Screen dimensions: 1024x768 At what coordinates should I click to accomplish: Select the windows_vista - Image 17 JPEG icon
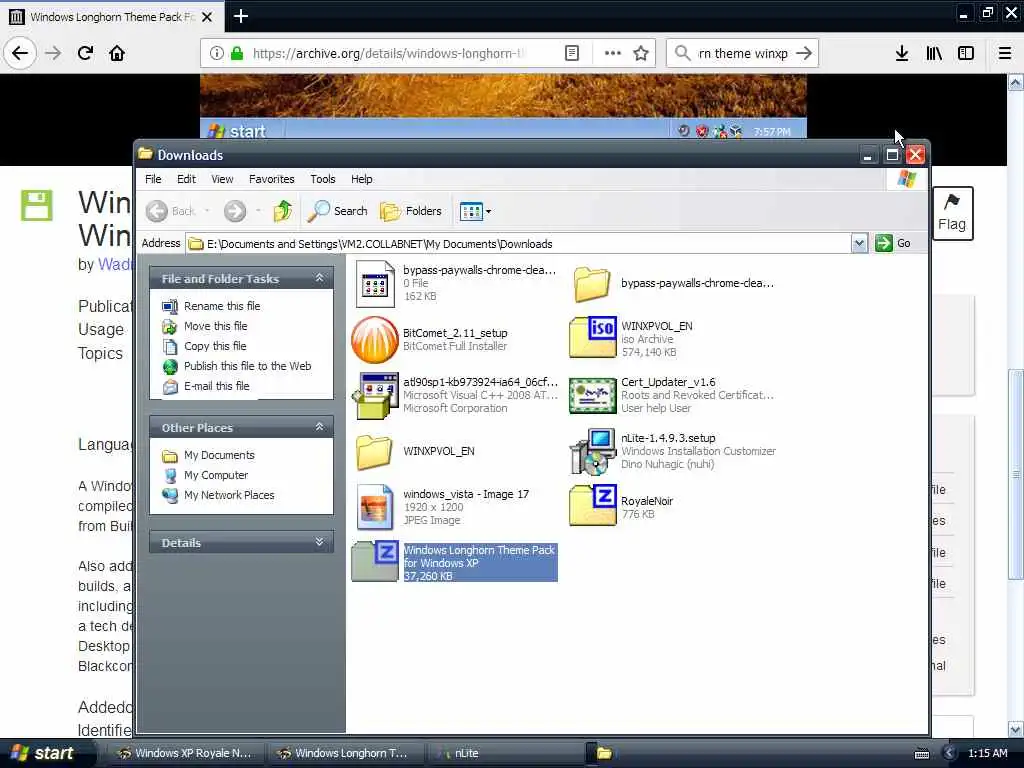(x=376, y=507)
